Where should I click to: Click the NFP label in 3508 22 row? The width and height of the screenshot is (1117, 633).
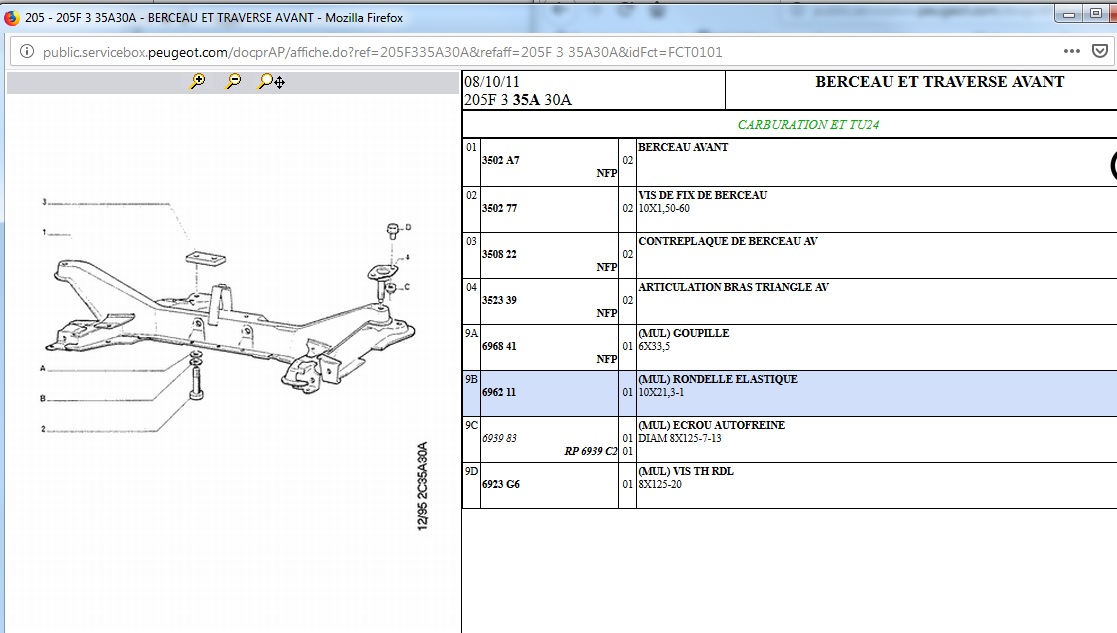pos(607,267)
